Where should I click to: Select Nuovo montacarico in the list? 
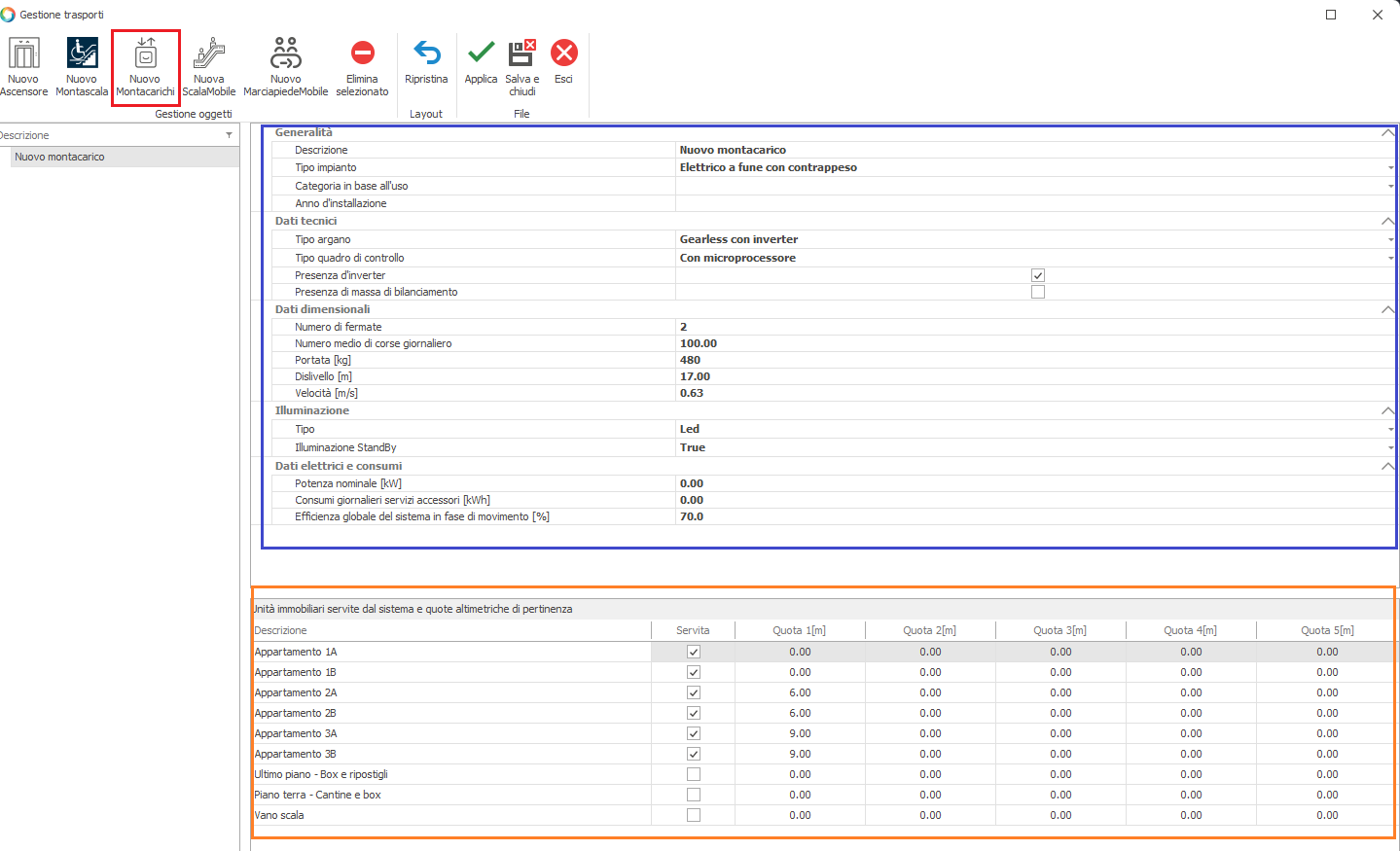coord(60,157)
